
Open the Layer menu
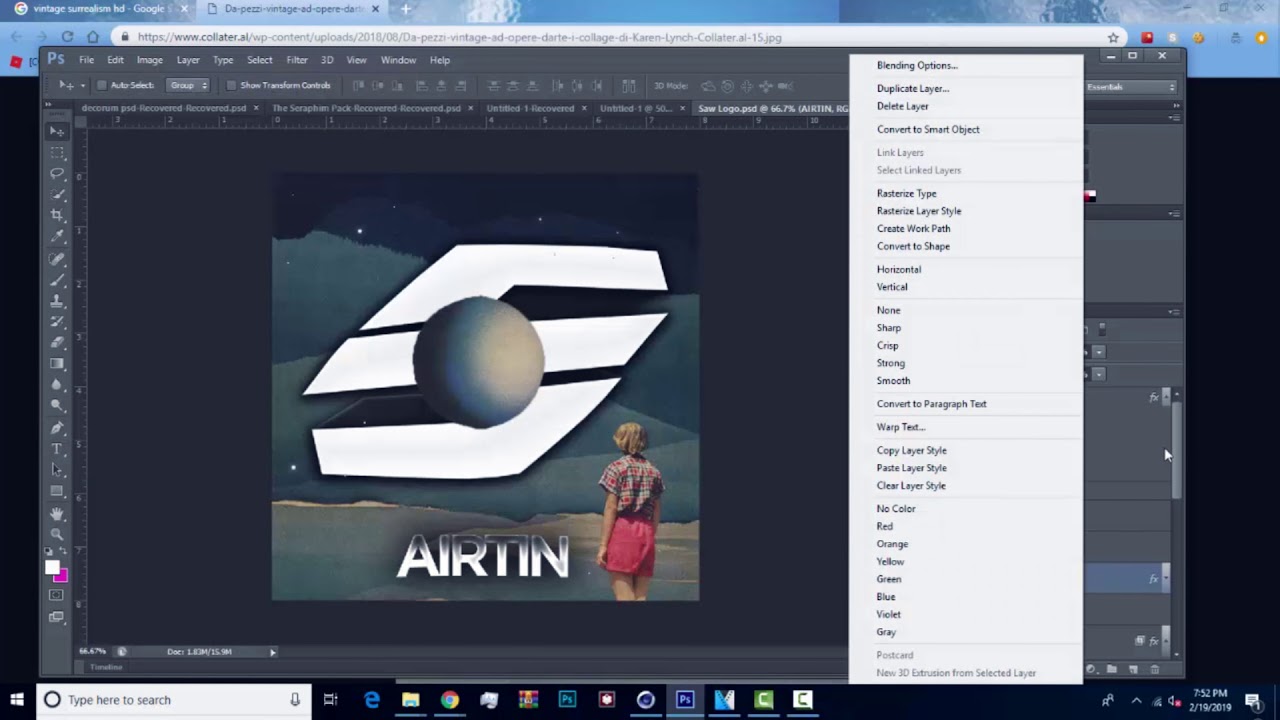click(188, 60)
